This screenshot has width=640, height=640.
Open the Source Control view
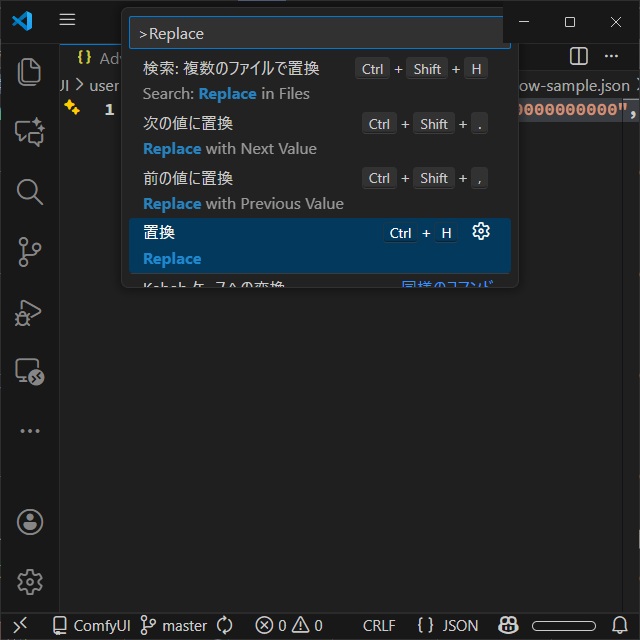[30, 253]
